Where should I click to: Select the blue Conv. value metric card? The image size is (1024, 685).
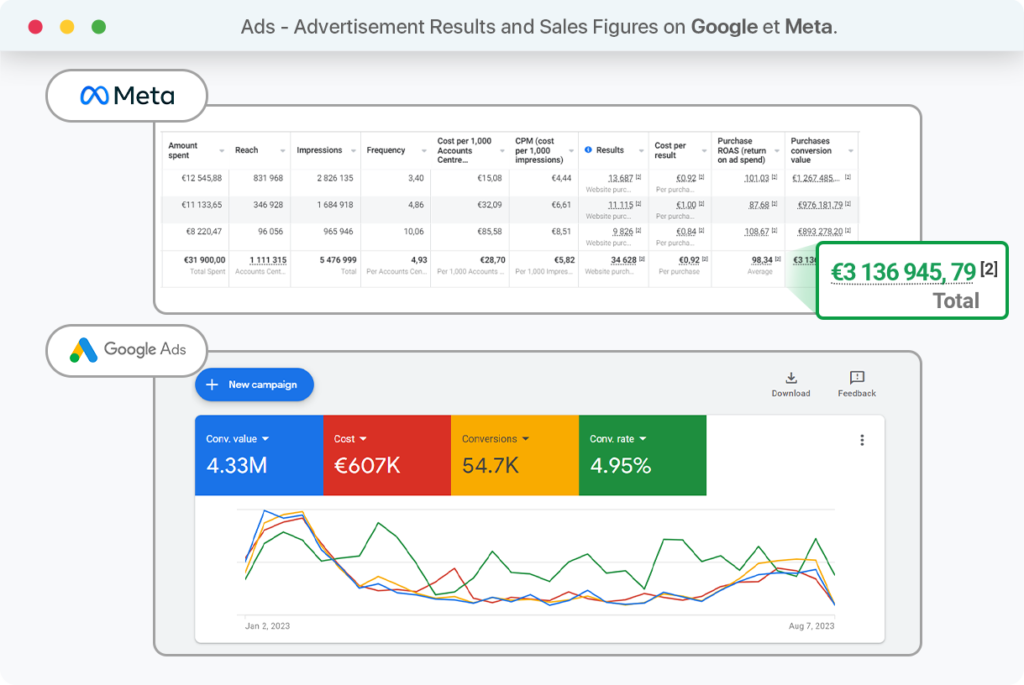tap(260, 456)
